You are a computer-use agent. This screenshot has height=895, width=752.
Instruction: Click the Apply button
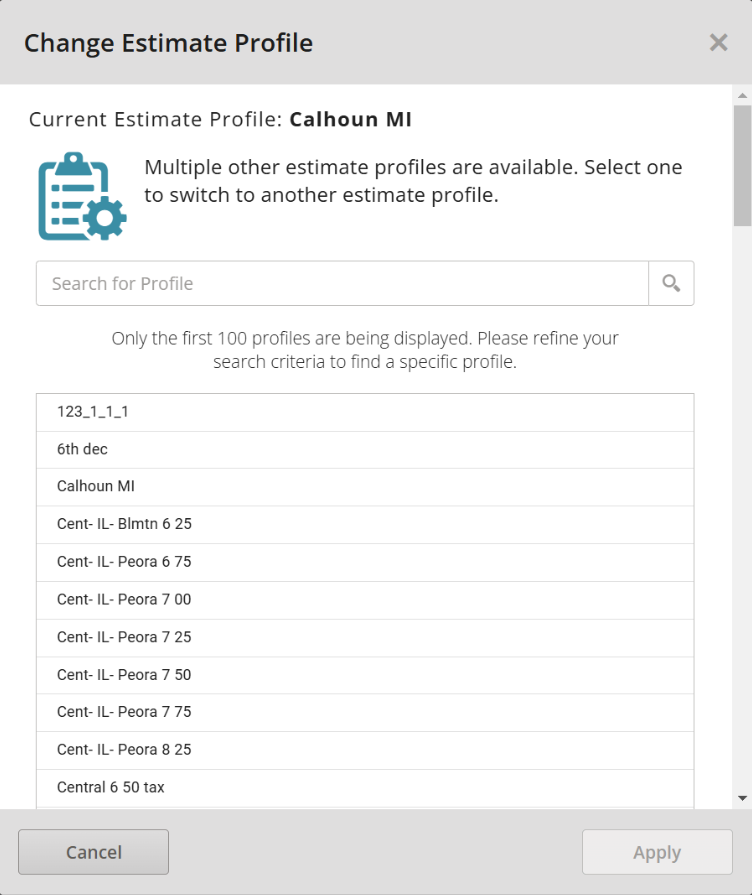[657, 852]
